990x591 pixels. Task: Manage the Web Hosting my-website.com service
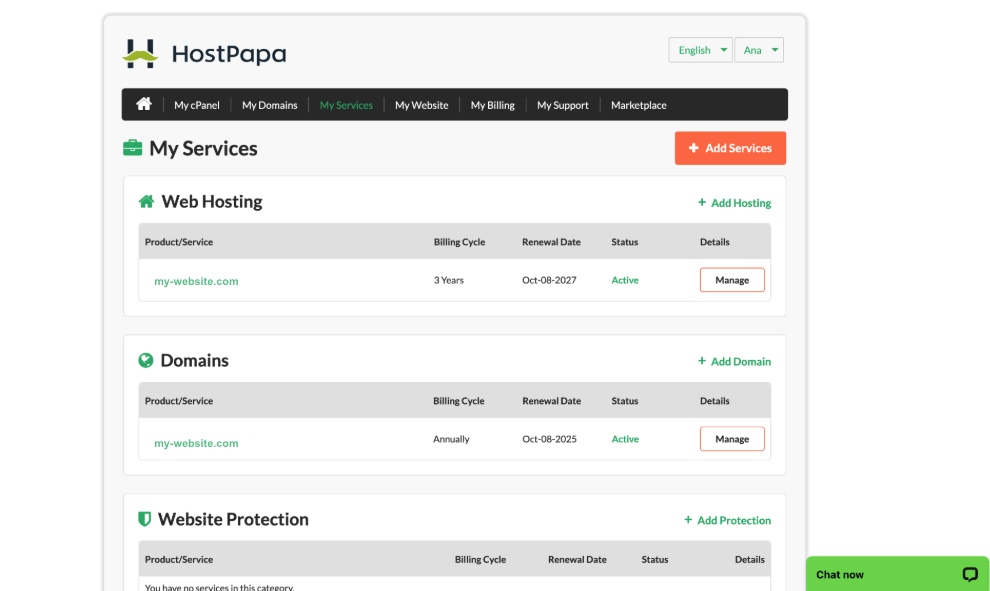tap(732, 280)
